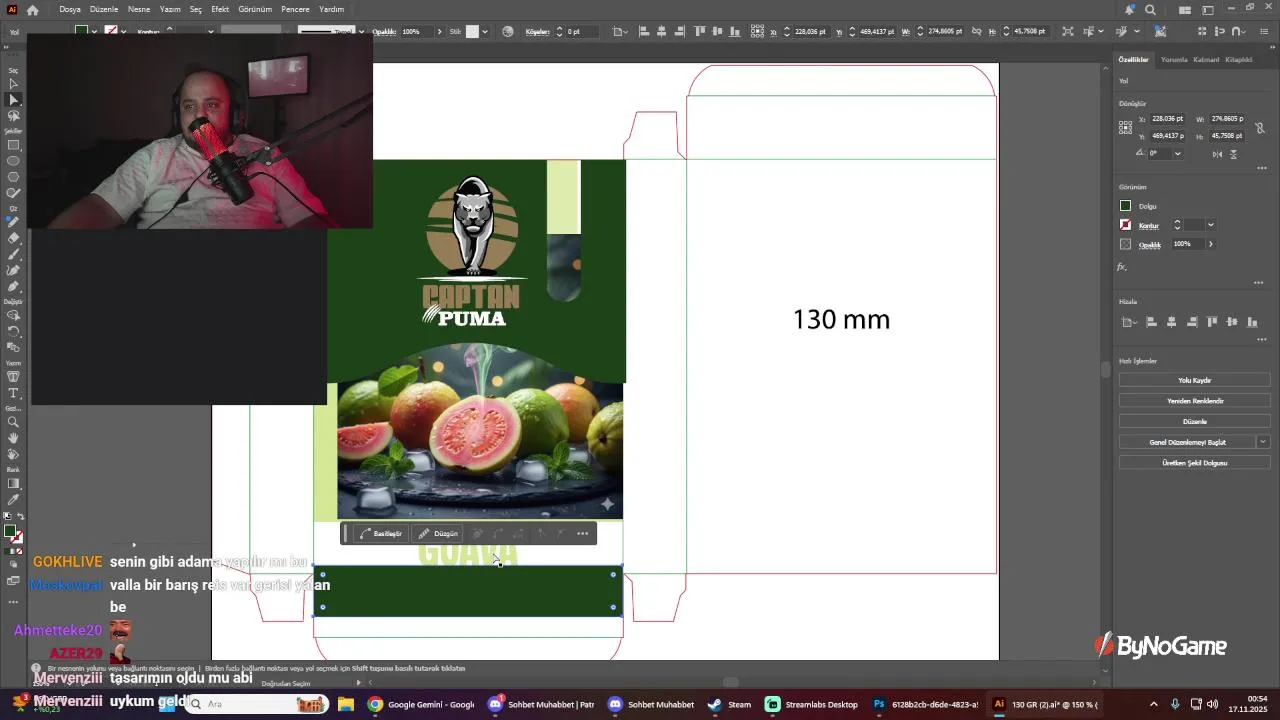
Task: Open the arrange documents icon
Action: coord(1183,10)
